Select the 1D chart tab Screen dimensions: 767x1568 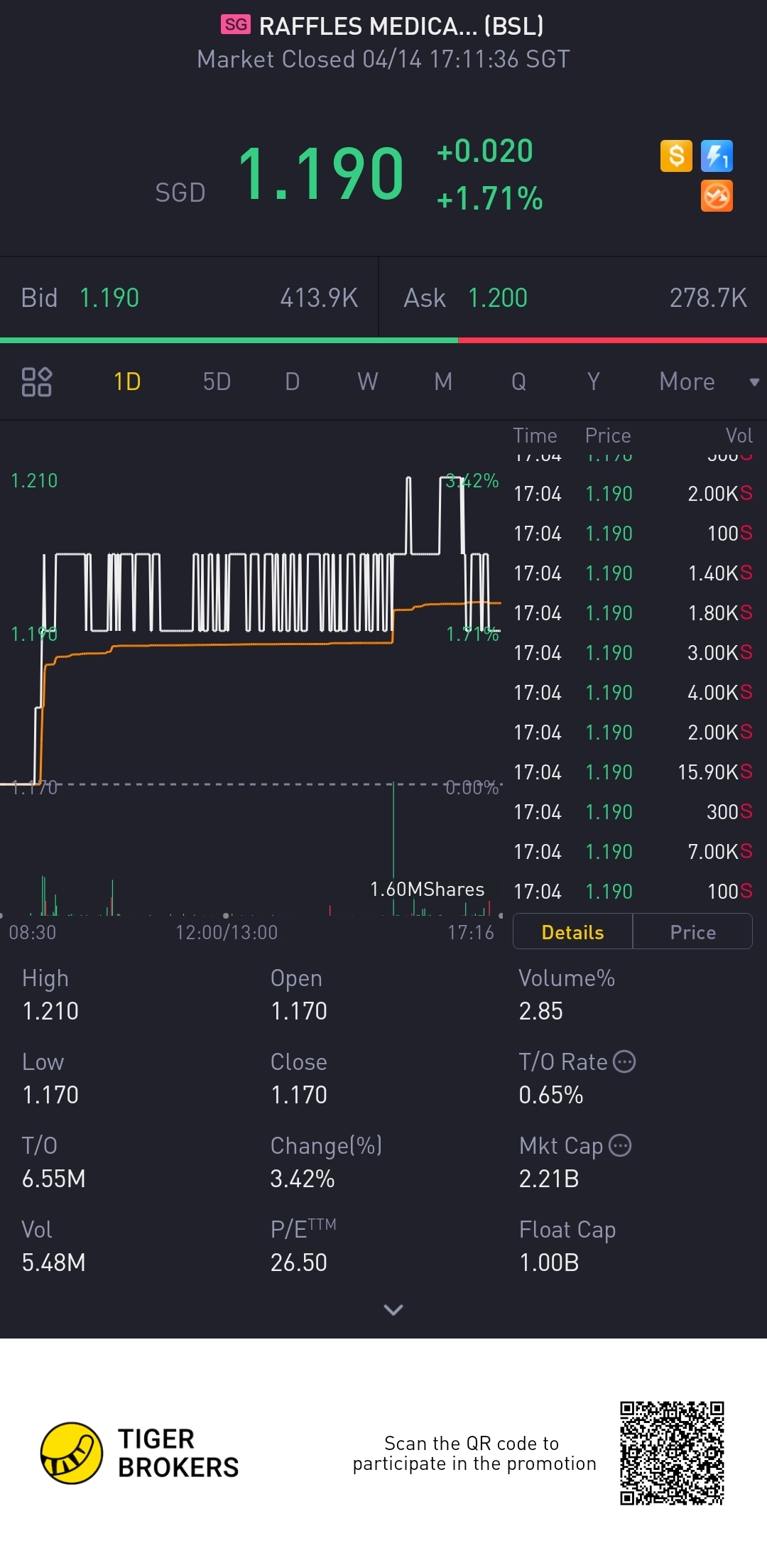[x=127, y=382]
